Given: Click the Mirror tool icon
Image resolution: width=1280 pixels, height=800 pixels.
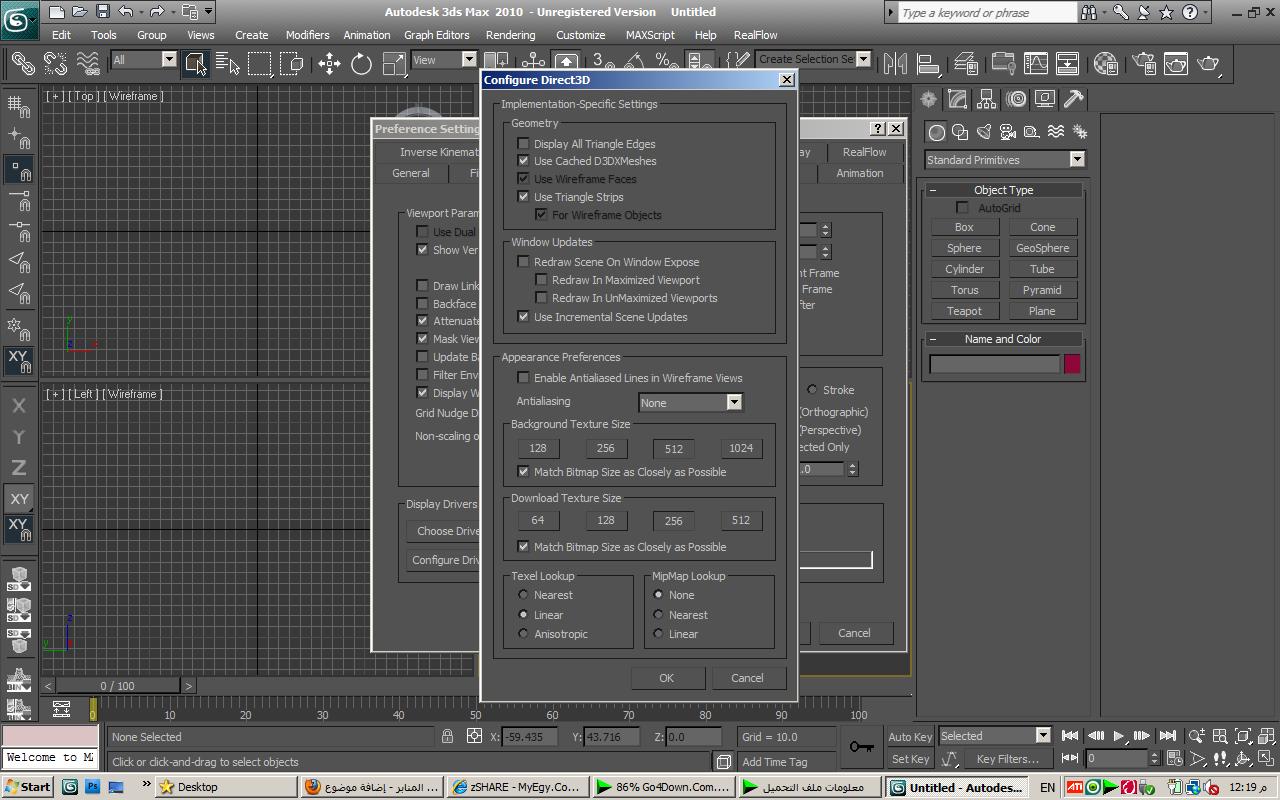Looking at the screenshot, I should 895,63.
